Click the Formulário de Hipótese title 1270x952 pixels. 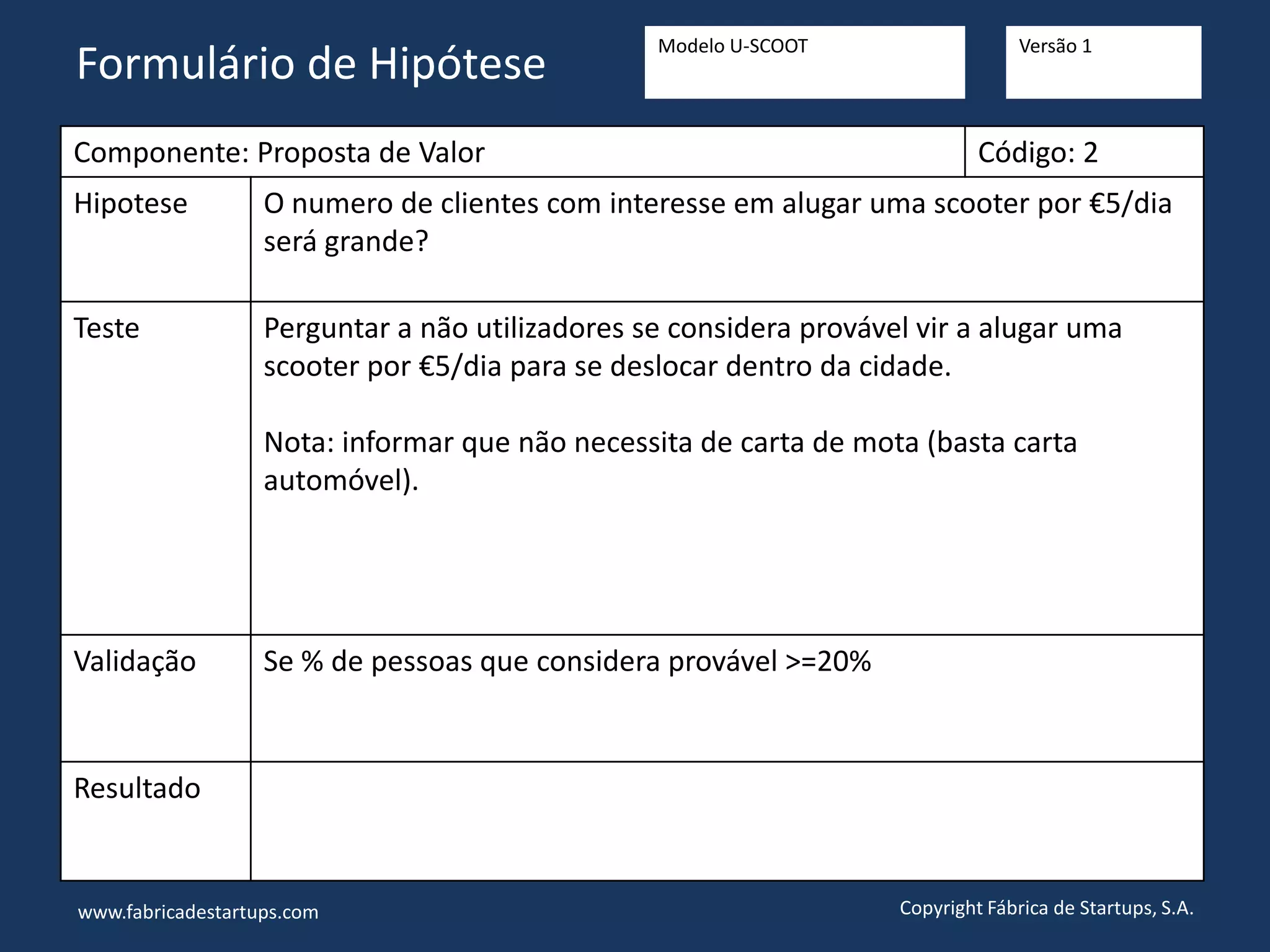[x=310, y=63]
